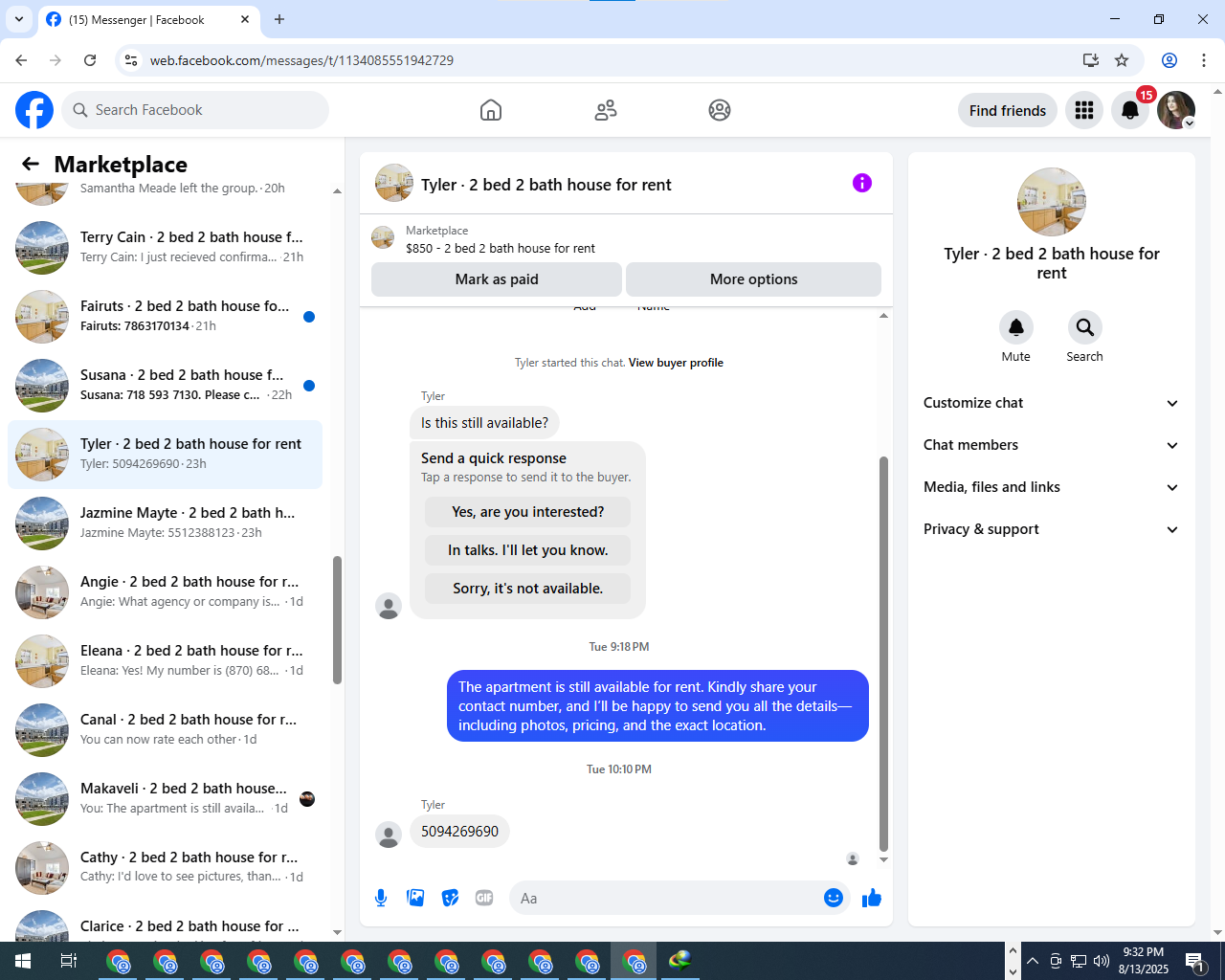
Task: Expand Privacy & support section
Action: point(1052,529)
